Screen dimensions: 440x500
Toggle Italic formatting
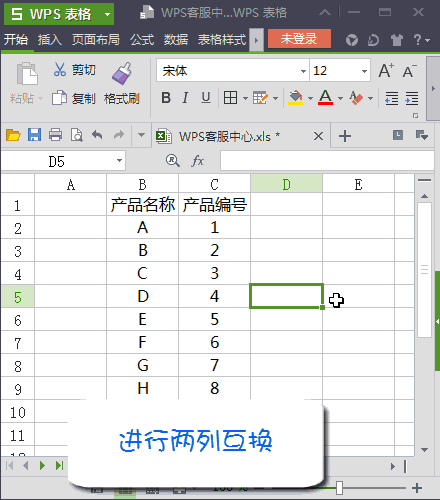tap(185, 98)
